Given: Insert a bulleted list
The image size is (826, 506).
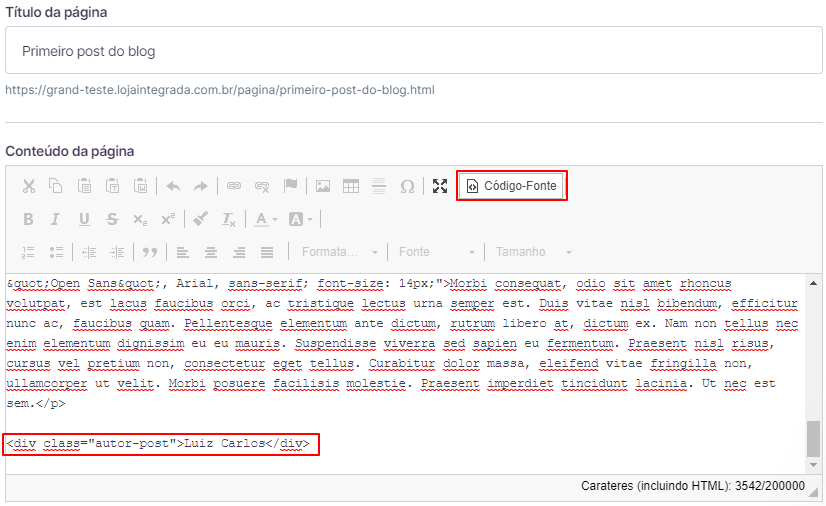Looking at the screenshot, I should [56, 252].
